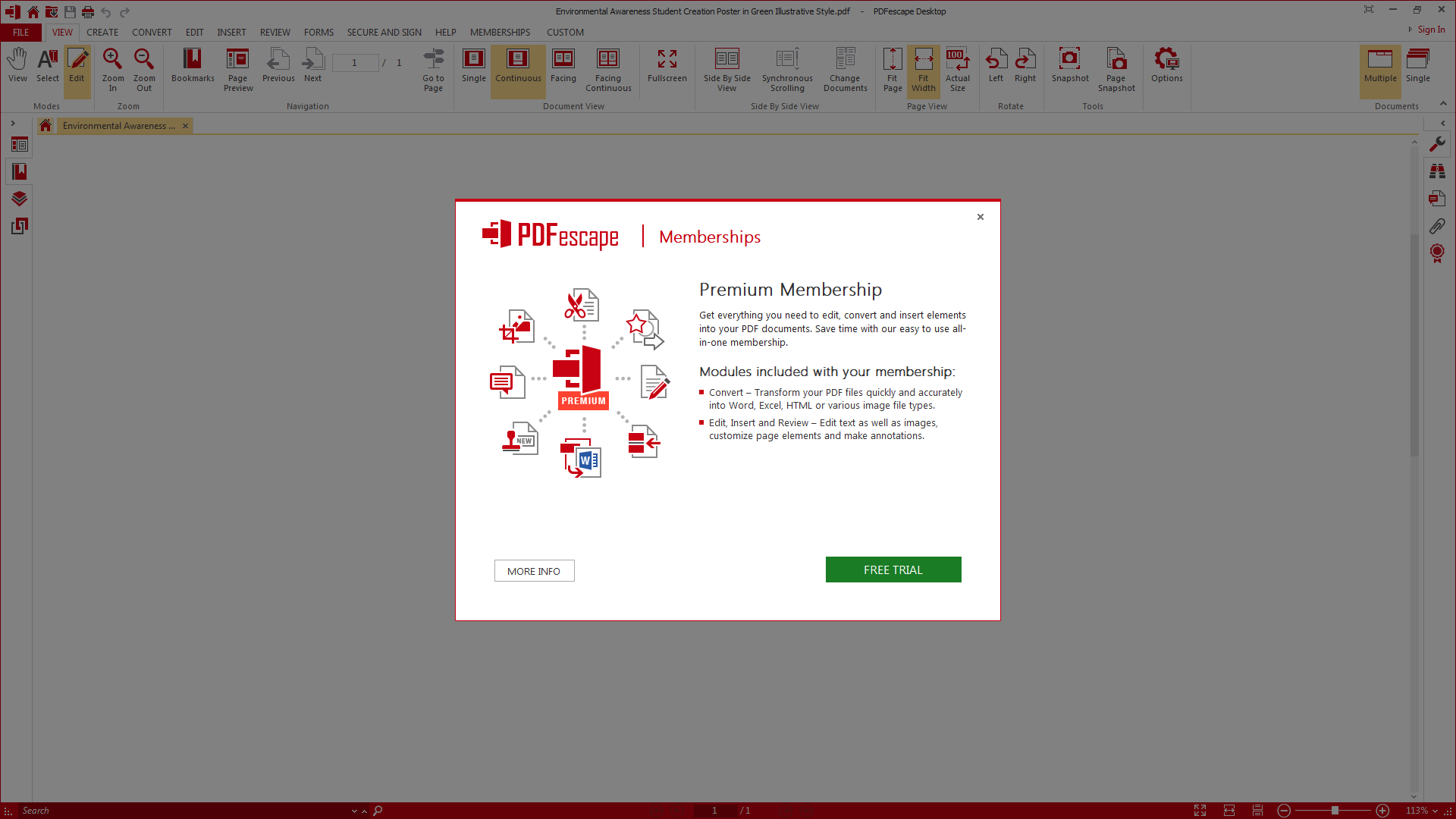This screenshot has width=1456, height=819.
Task: Open the Bookmarks ribbon button
Action: click(x=193, y=66)
